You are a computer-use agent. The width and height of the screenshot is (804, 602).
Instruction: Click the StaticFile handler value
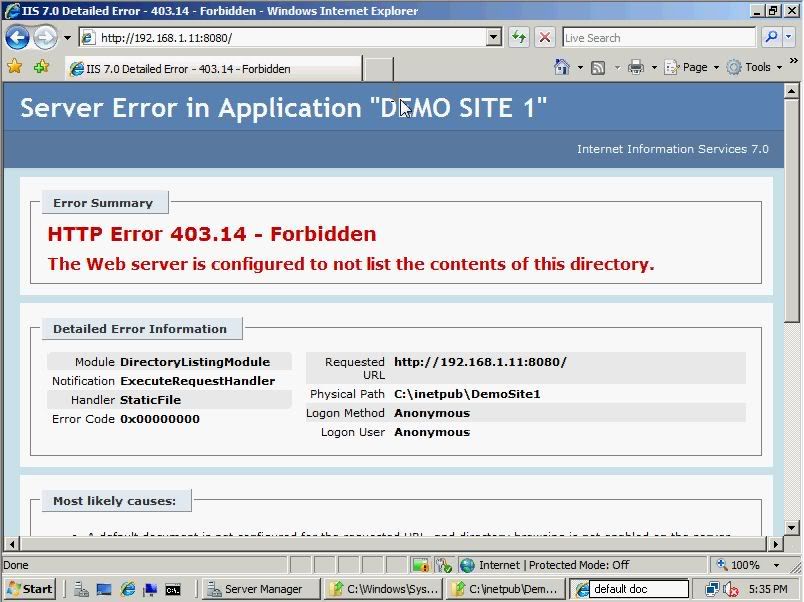[x=150, y=400]
